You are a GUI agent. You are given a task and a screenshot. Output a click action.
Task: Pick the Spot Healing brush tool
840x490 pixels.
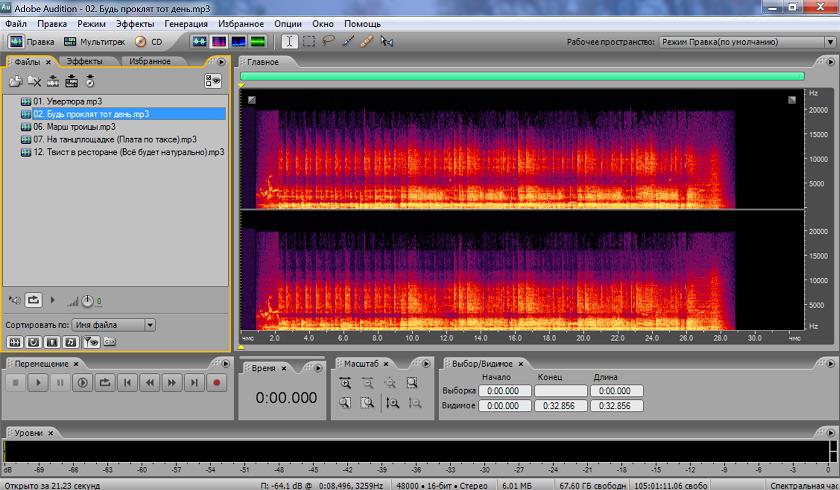(366, 42)
